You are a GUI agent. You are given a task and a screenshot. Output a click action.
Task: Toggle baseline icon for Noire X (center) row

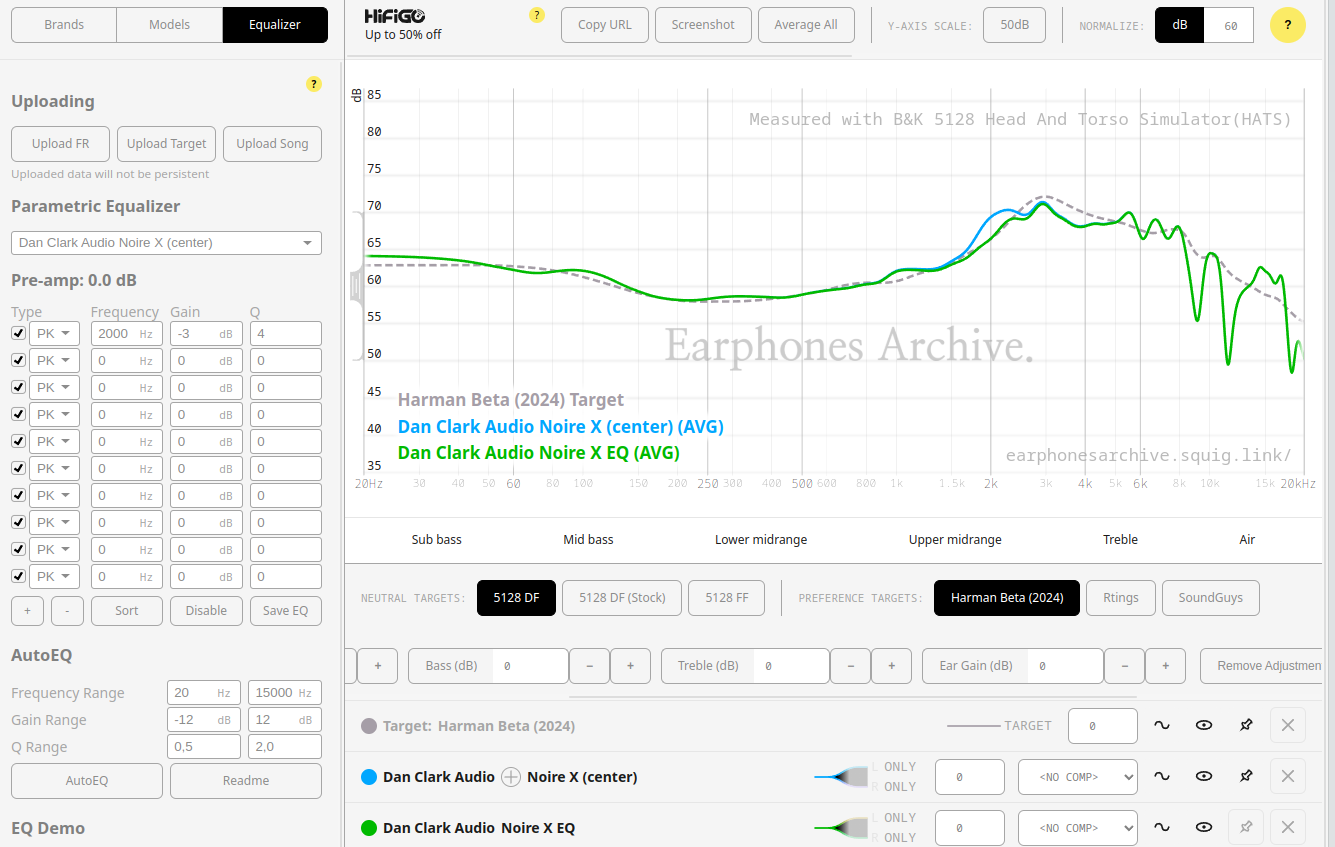coord(1162,777)
